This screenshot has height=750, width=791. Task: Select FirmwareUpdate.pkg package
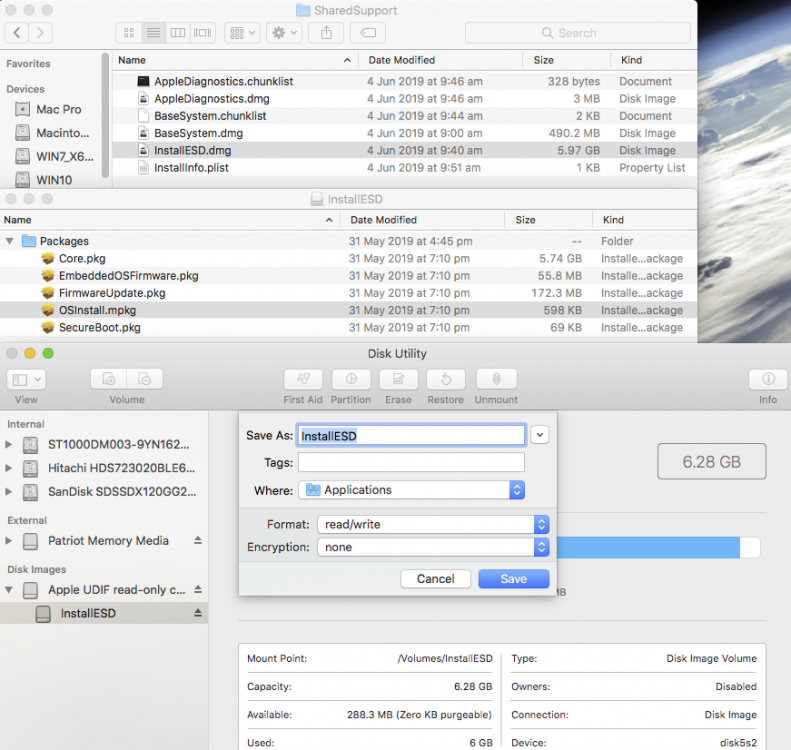[349, 293]
